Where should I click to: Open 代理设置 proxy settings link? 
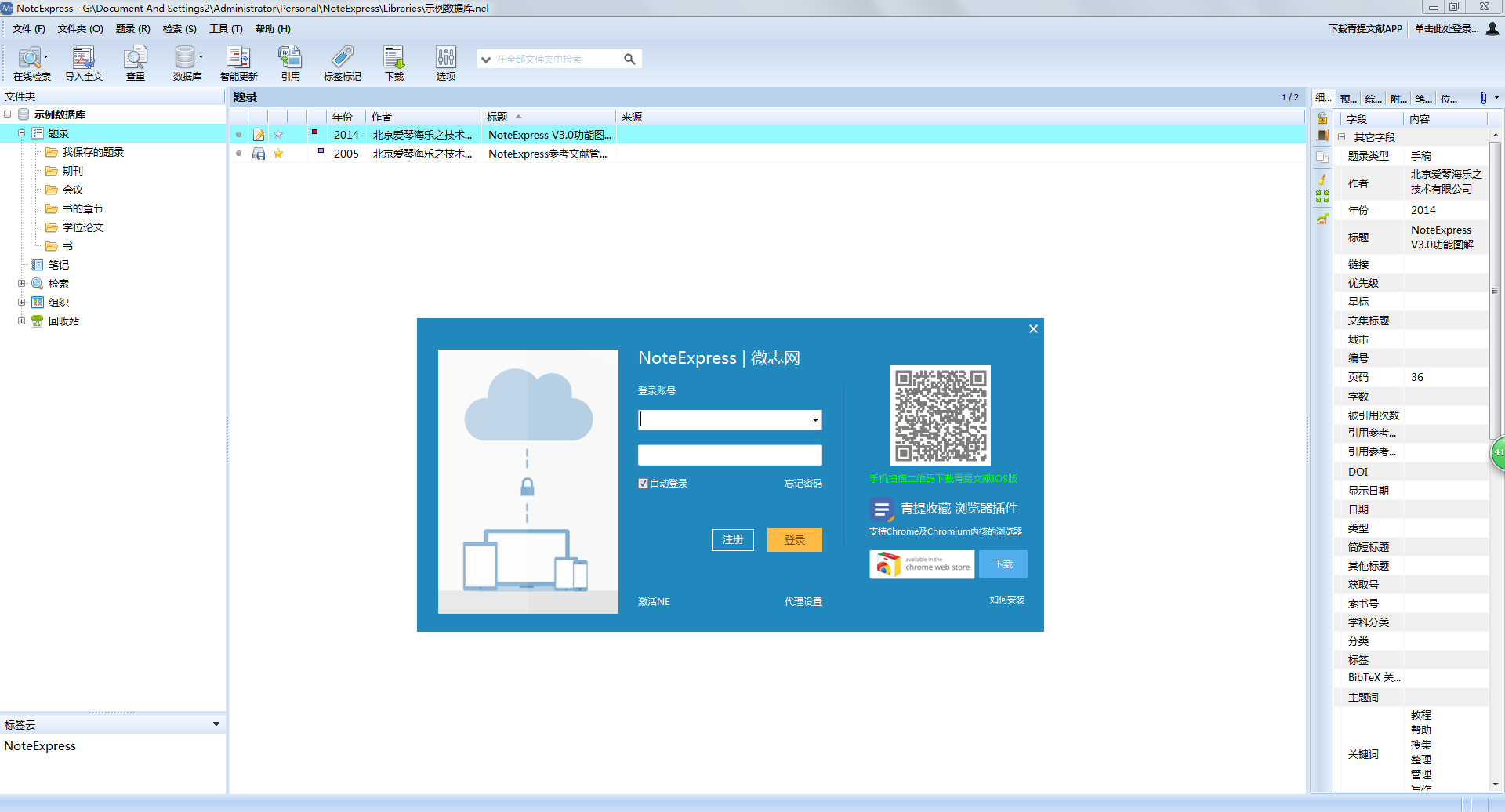[x=802, y=601]
